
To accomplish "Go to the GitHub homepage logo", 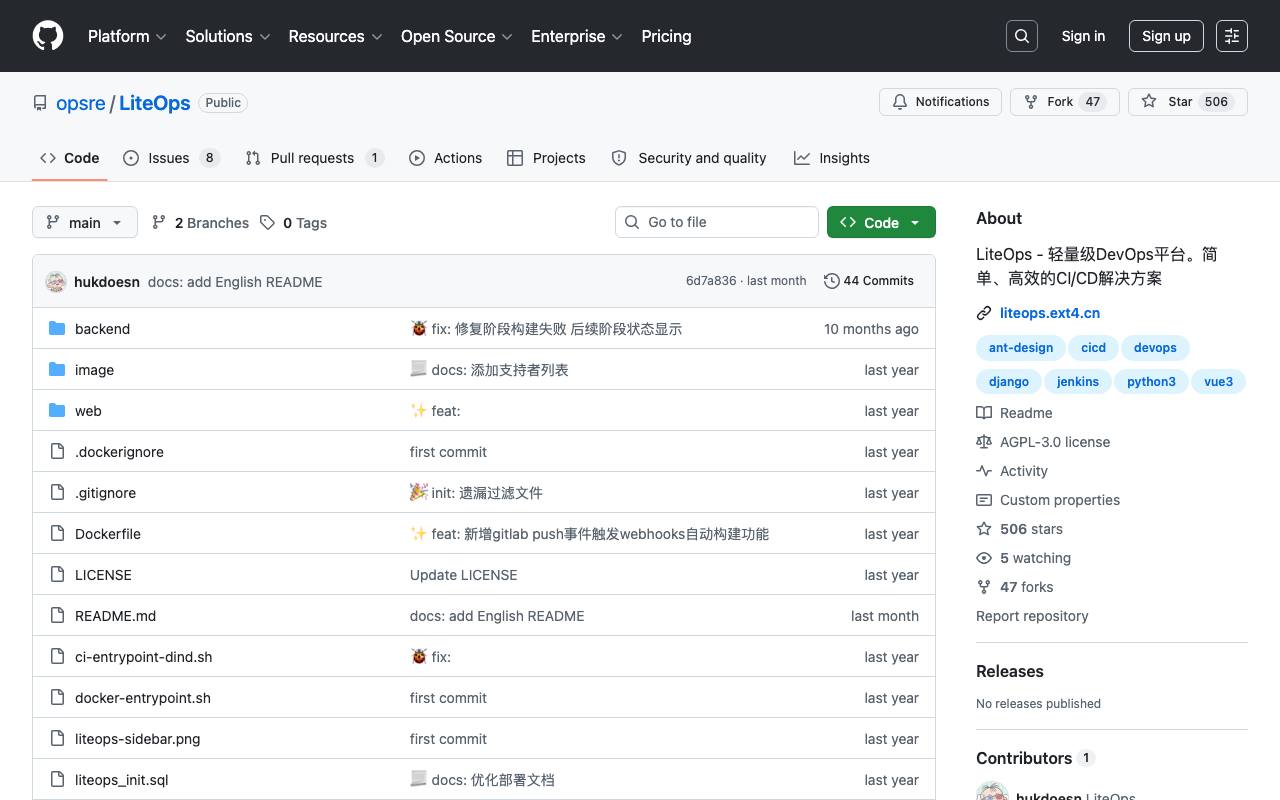I will pyautogui.click(x=48, y=36).
